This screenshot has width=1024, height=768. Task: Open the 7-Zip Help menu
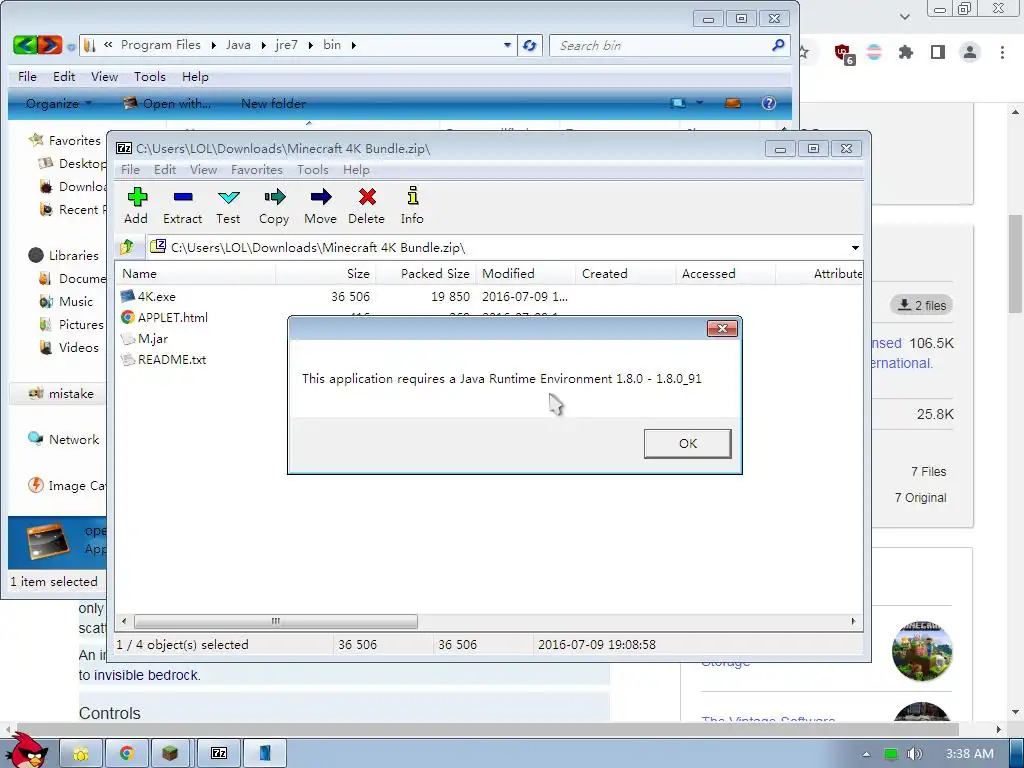357,170
